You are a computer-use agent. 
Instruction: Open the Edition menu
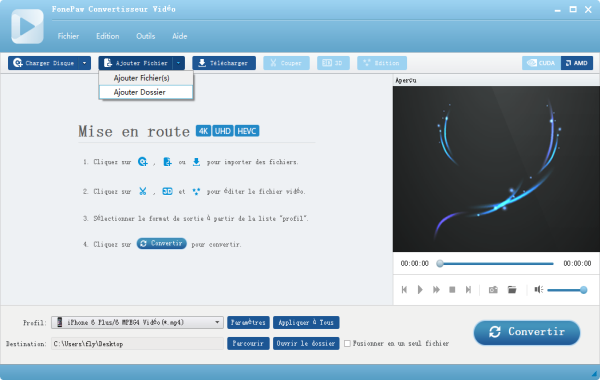(108, 36)
